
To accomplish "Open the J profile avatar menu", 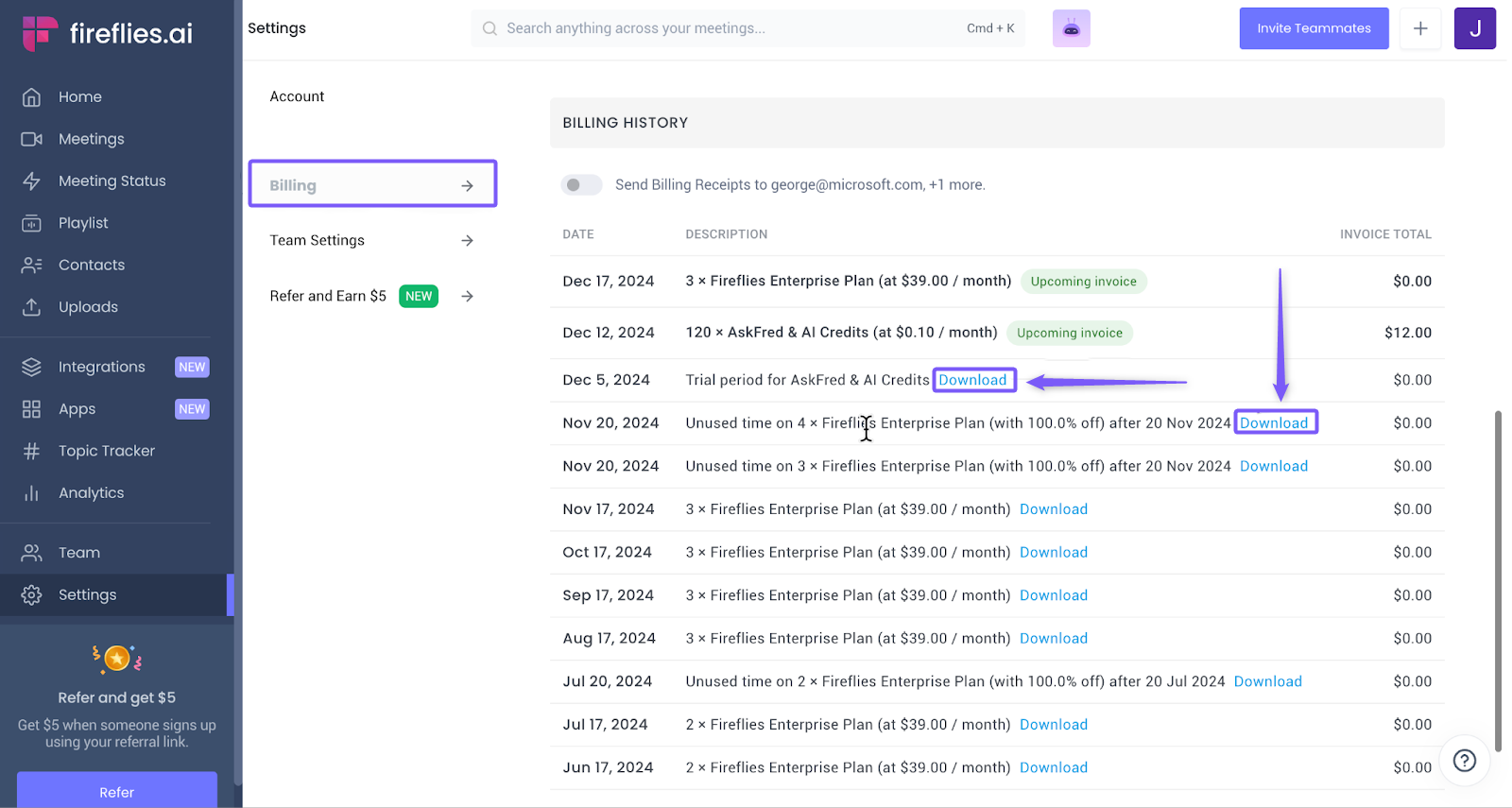I will click(x=1474, y=28).
